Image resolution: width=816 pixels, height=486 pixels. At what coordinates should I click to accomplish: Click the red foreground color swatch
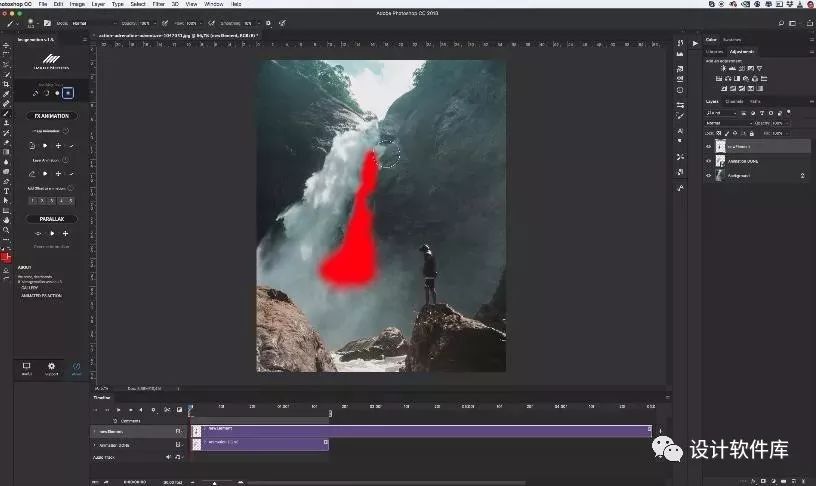[5, 256]
